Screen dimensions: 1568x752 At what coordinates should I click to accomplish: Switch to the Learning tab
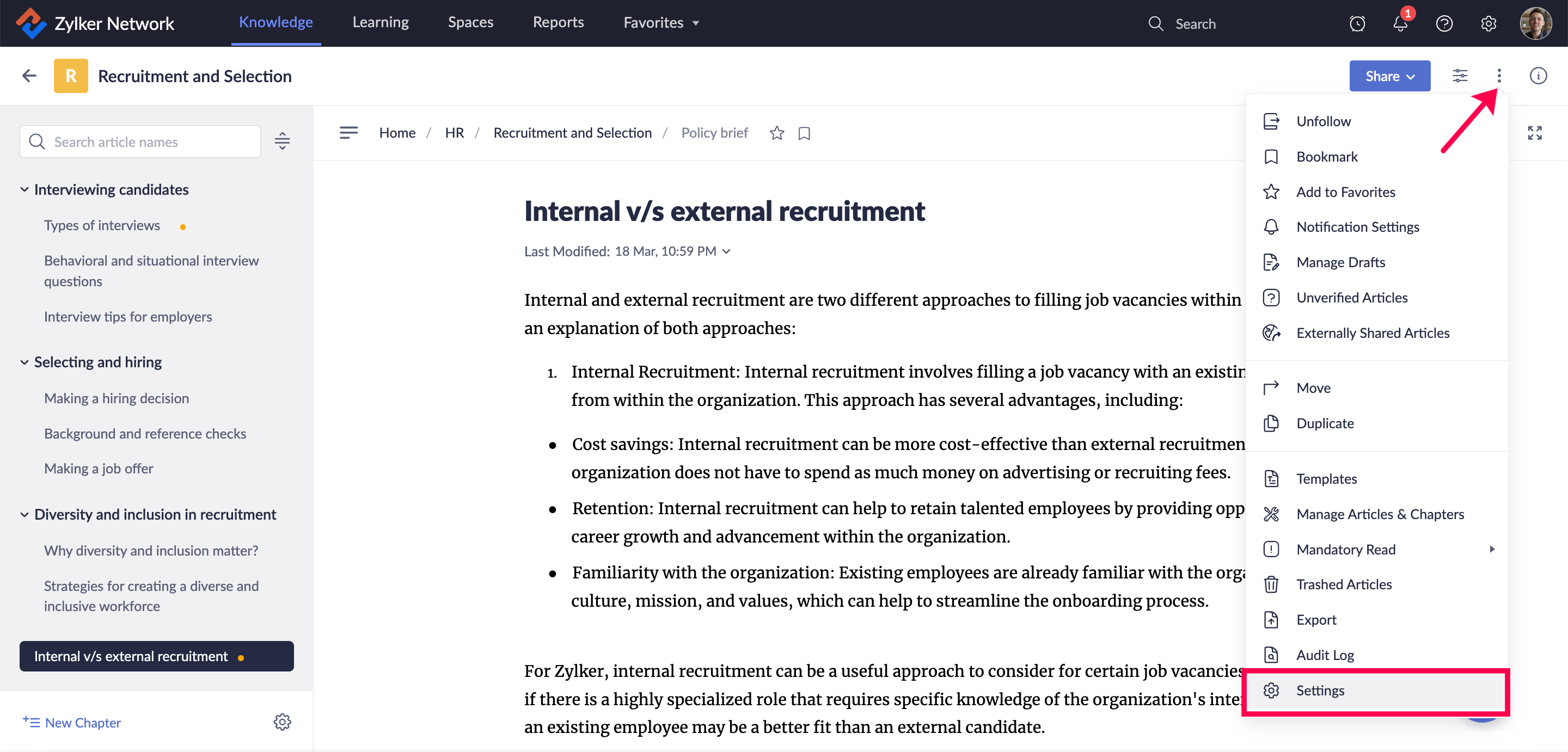click(x=380, y=22)
